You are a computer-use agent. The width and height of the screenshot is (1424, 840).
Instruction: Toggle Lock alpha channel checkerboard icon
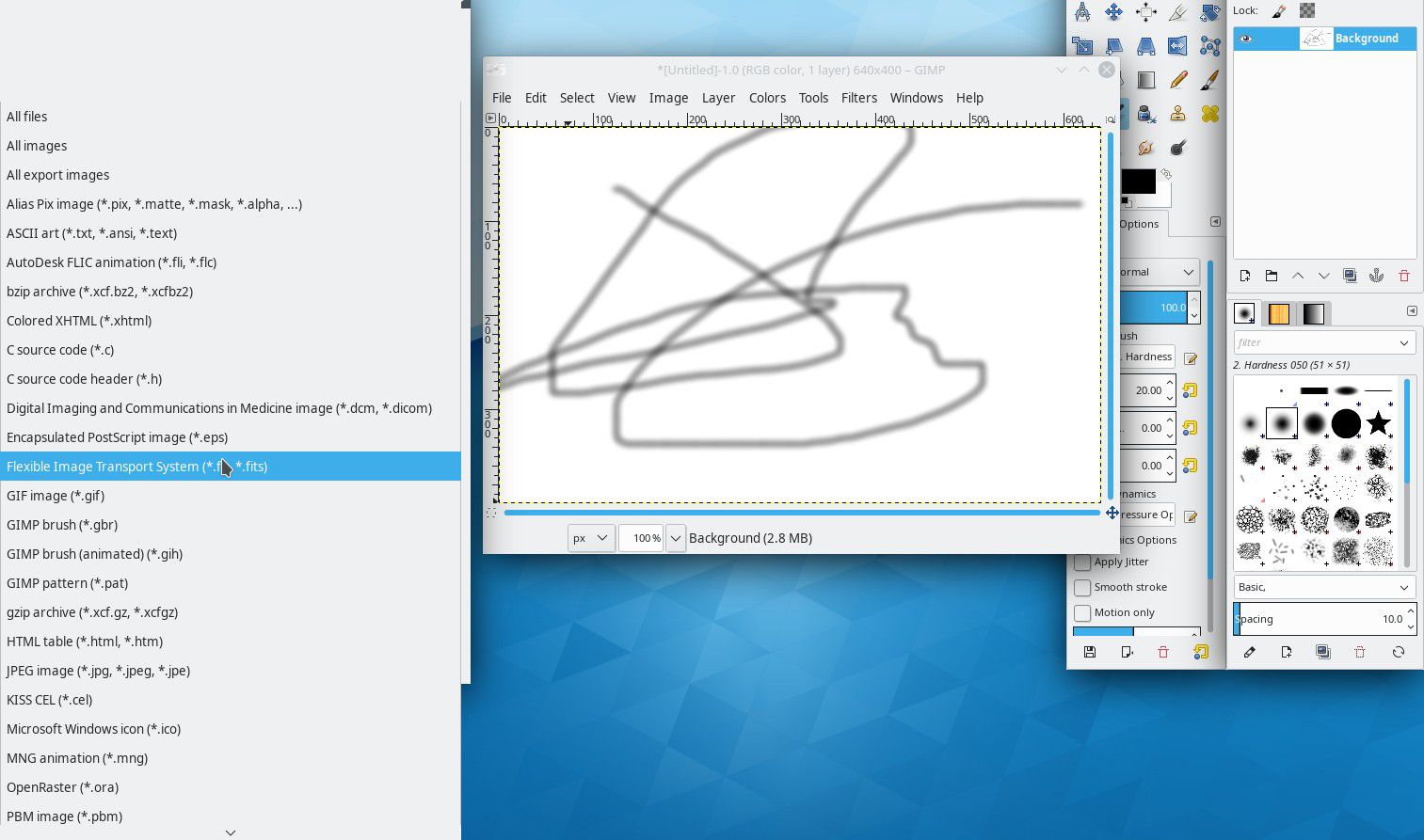pos(1307,11)
